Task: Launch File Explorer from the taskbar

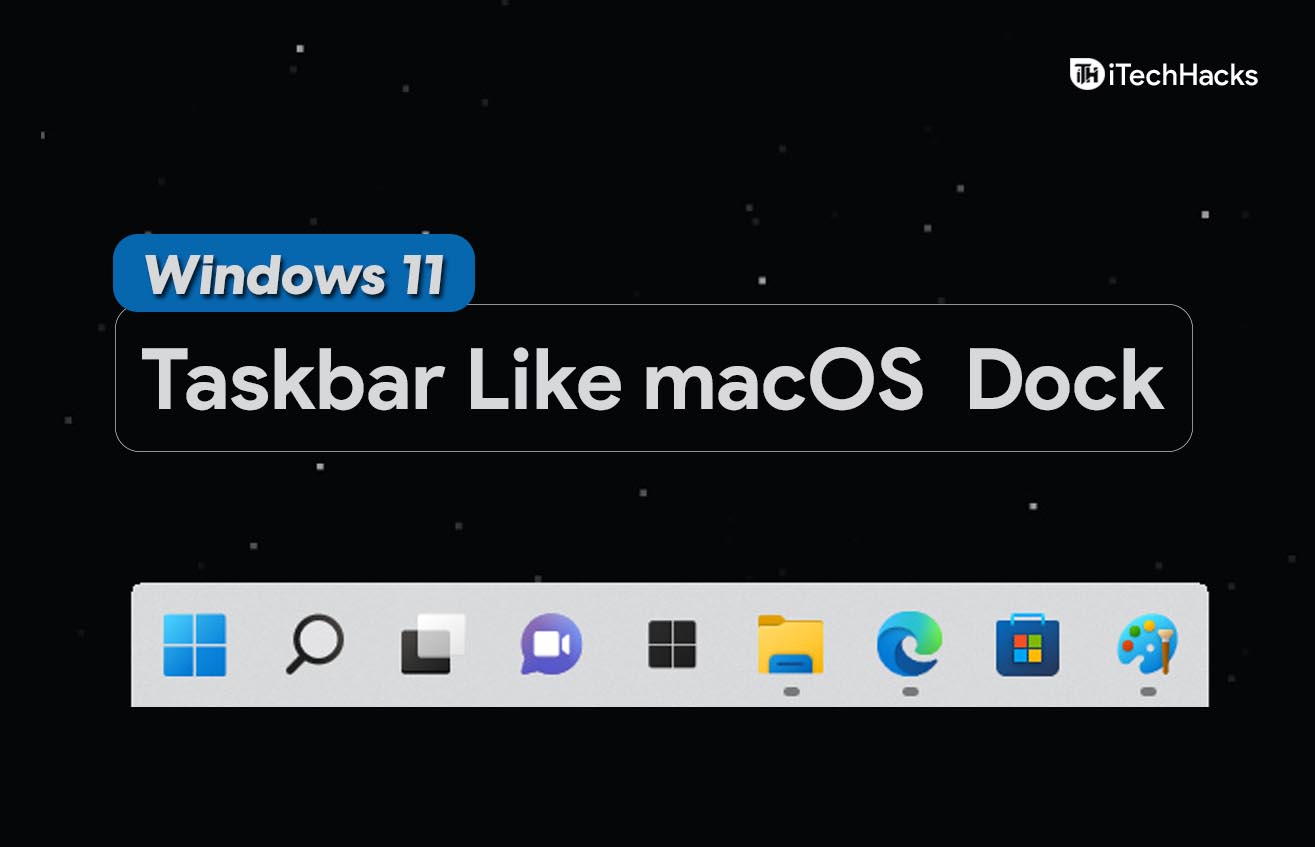Action: pos(790,645)
